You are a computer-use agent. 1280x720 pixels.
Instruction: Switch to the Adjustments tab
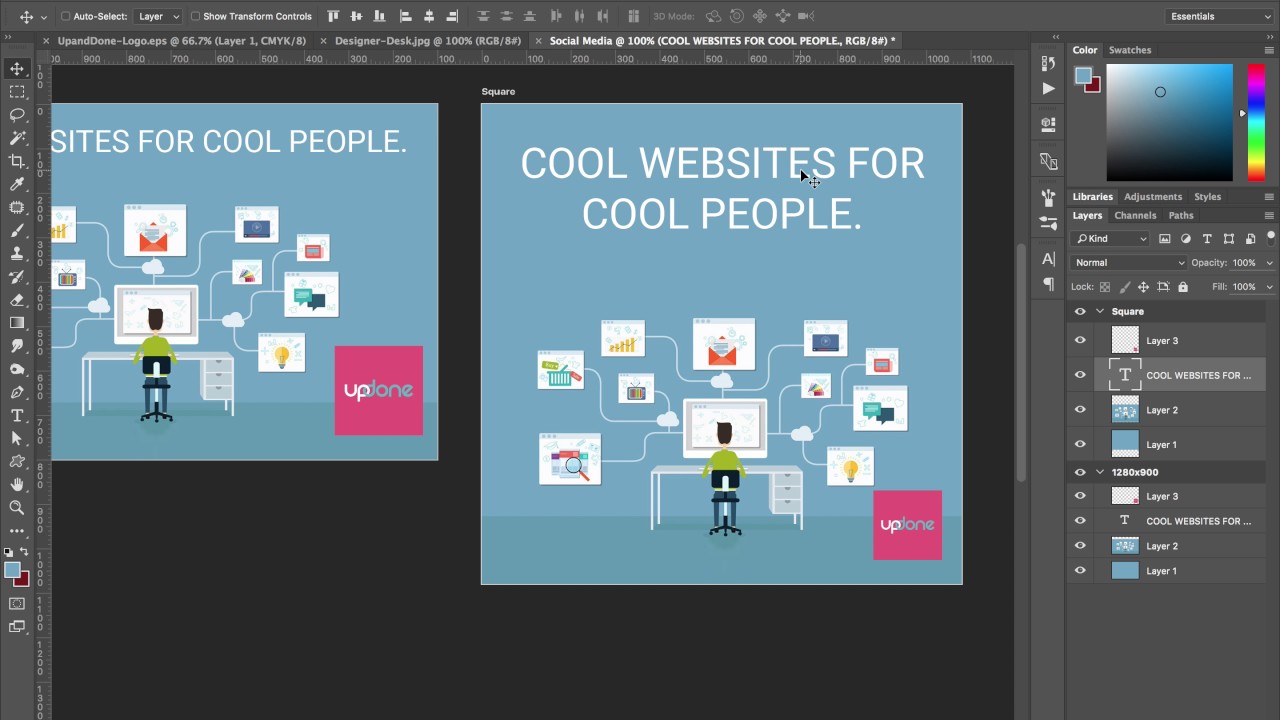tap(1152, 197)
